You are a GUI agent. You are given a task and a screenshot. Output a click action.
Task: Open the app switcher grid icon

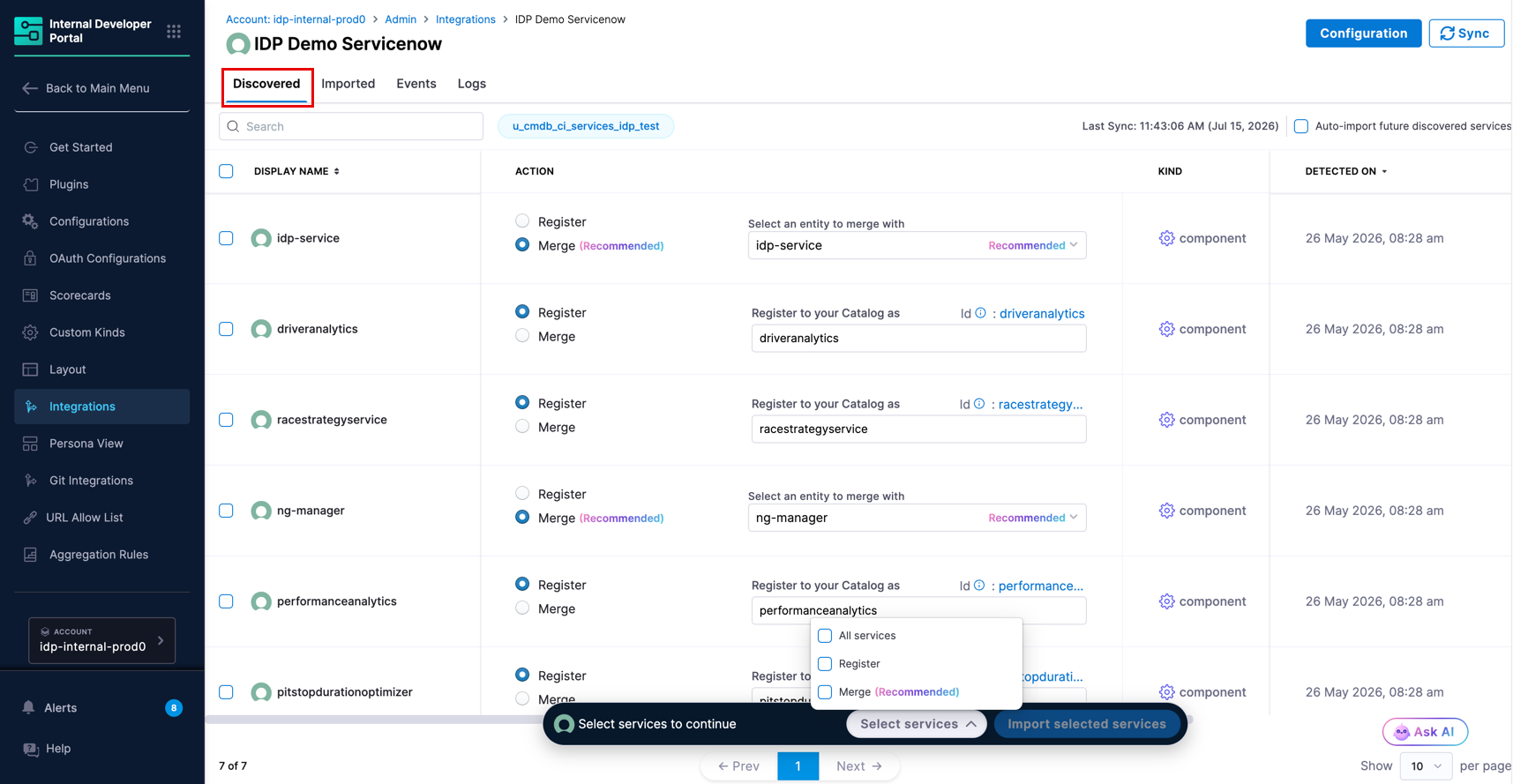click(174, 31)
